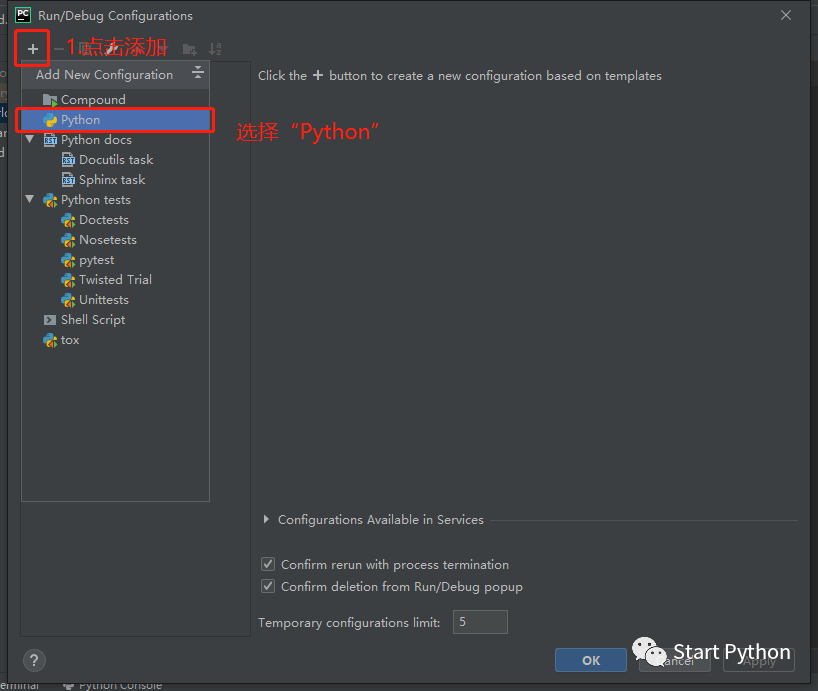Choose Twisted Trial configuration type

tap(115, 280)
